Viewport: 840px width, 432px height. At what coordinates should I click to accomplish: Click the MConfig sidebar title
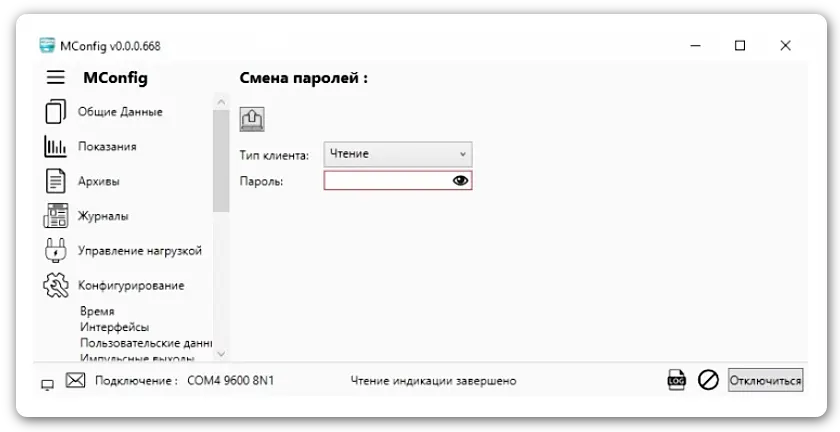coord(115,78)
